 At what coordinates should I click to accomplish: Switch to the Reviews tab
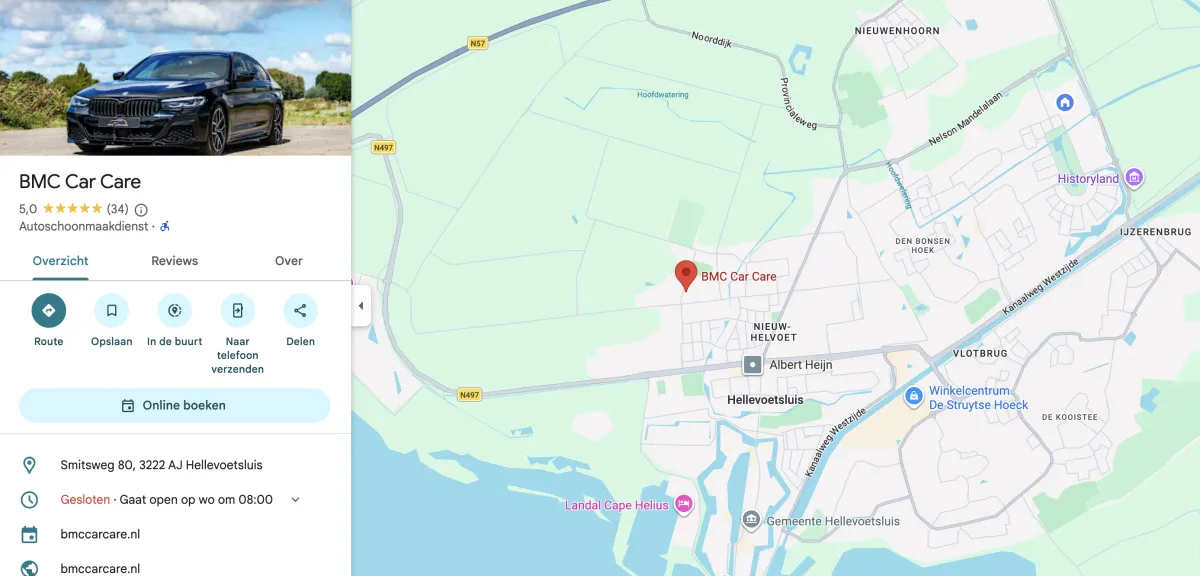[175, 261]
